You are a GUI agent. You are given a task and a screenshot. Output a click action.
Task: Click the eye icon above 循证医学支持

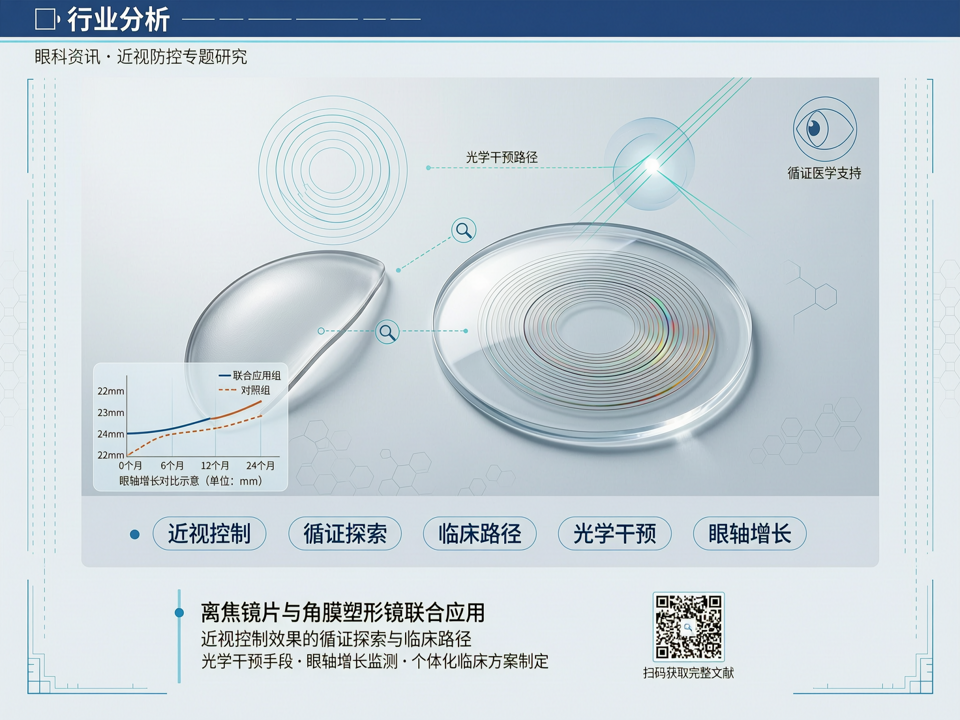[x=825, y=129]
